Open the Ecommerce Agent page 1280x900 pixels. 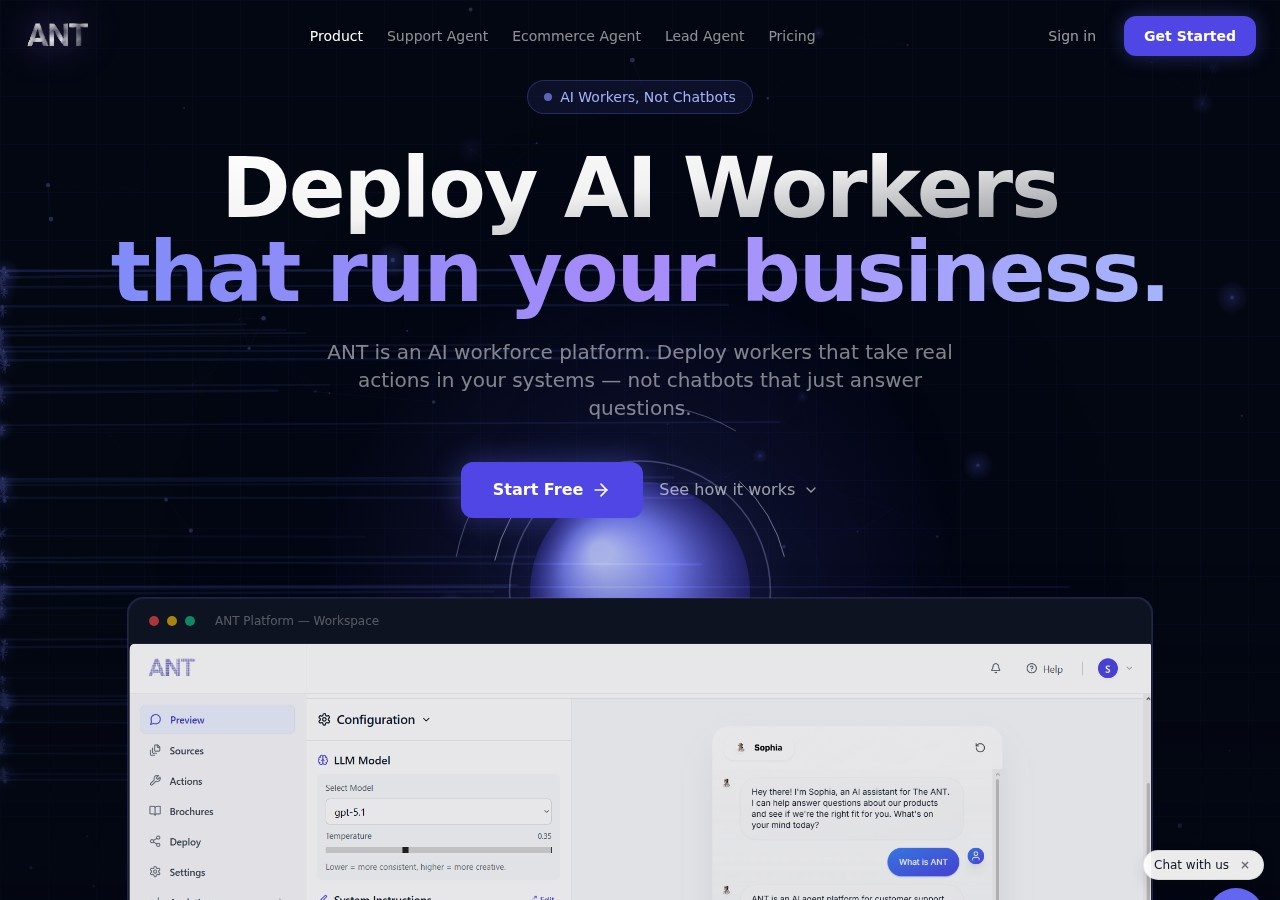coord(576,36)
